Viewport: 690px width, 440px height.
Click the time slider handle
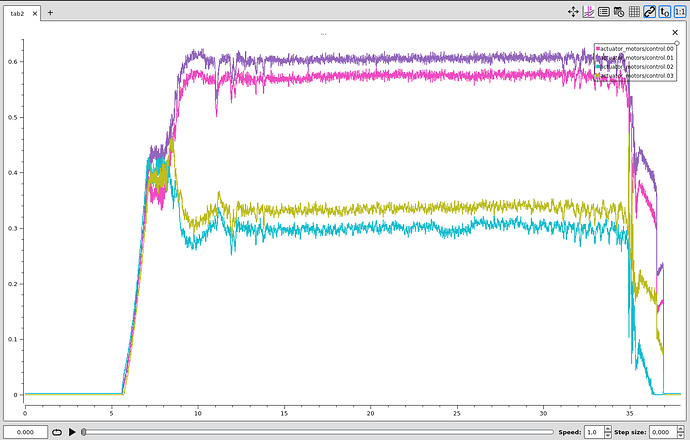[84, 432]
